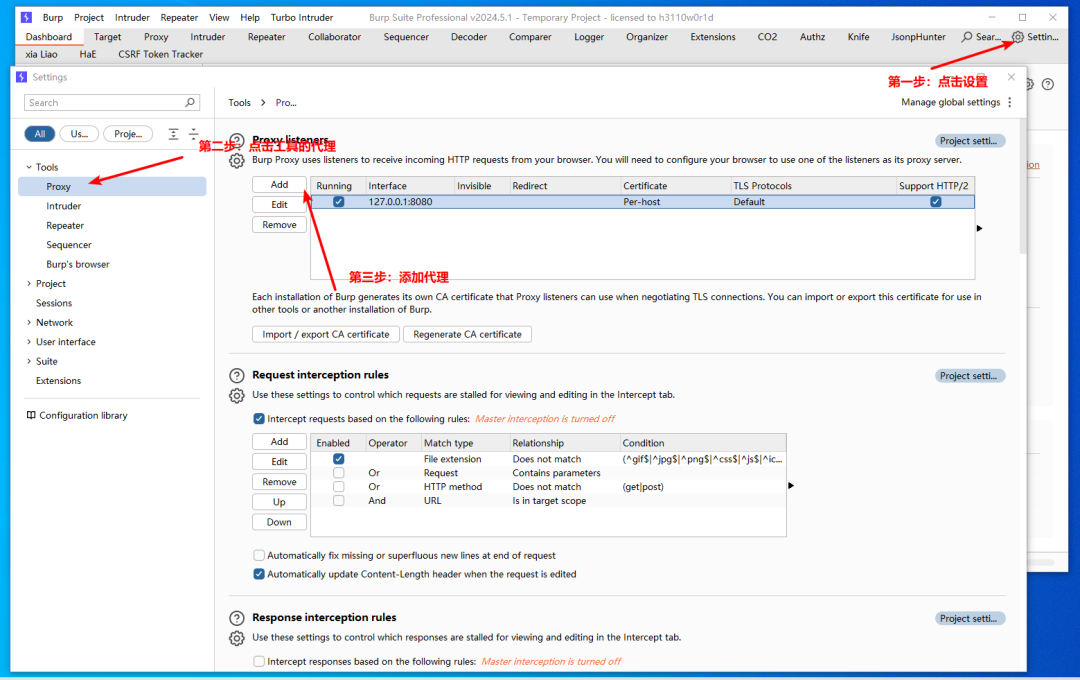Click Burp Suite logo icon in title bar
The image size is (1080, 680).
click(26, 17)
